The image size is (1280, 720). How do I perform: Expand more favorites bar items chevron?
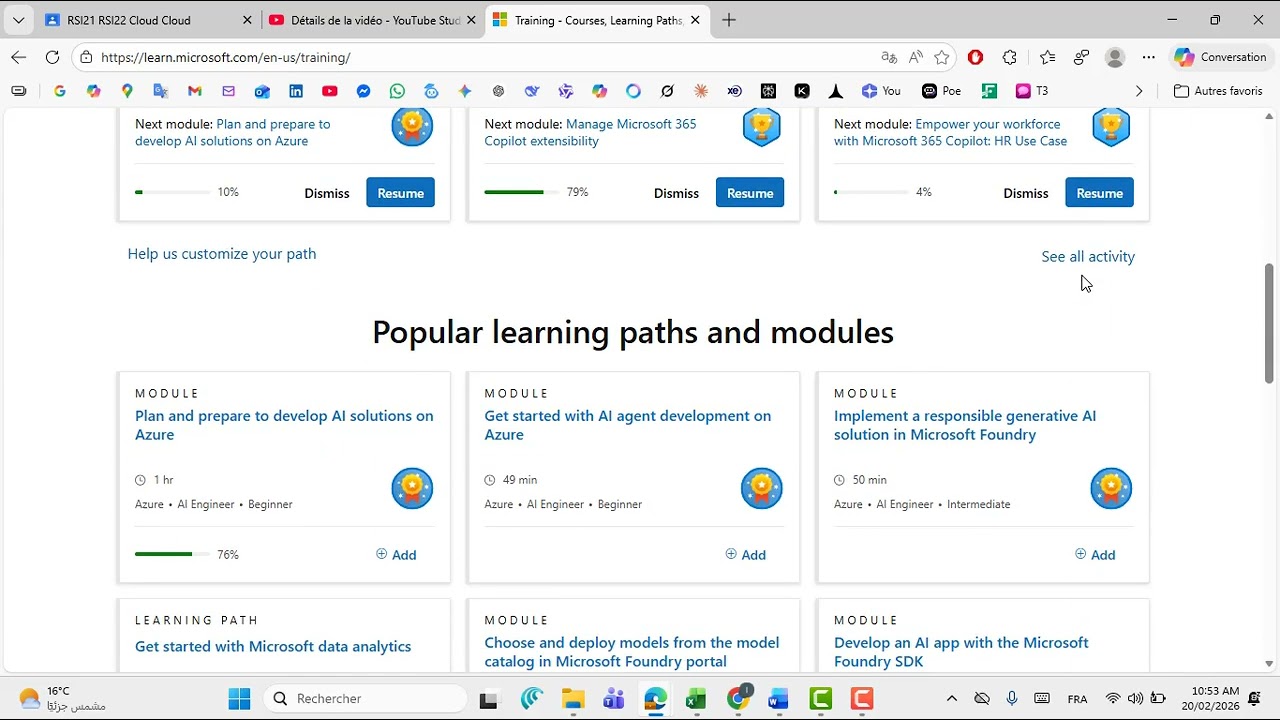pyautogui.click(x=1139, y=91)
